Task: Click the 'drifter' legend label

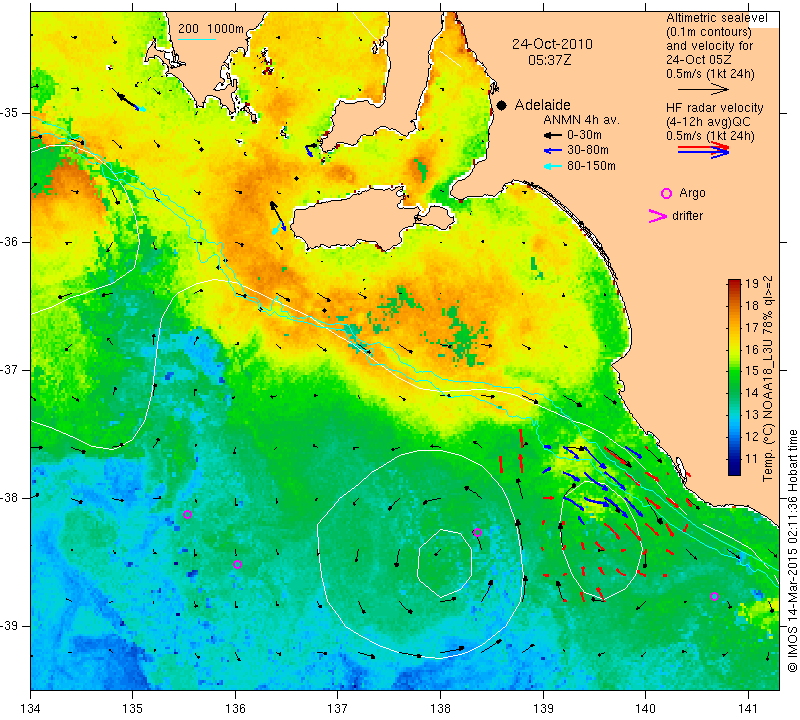Action: pyautogui.click(x=687, y=216)
